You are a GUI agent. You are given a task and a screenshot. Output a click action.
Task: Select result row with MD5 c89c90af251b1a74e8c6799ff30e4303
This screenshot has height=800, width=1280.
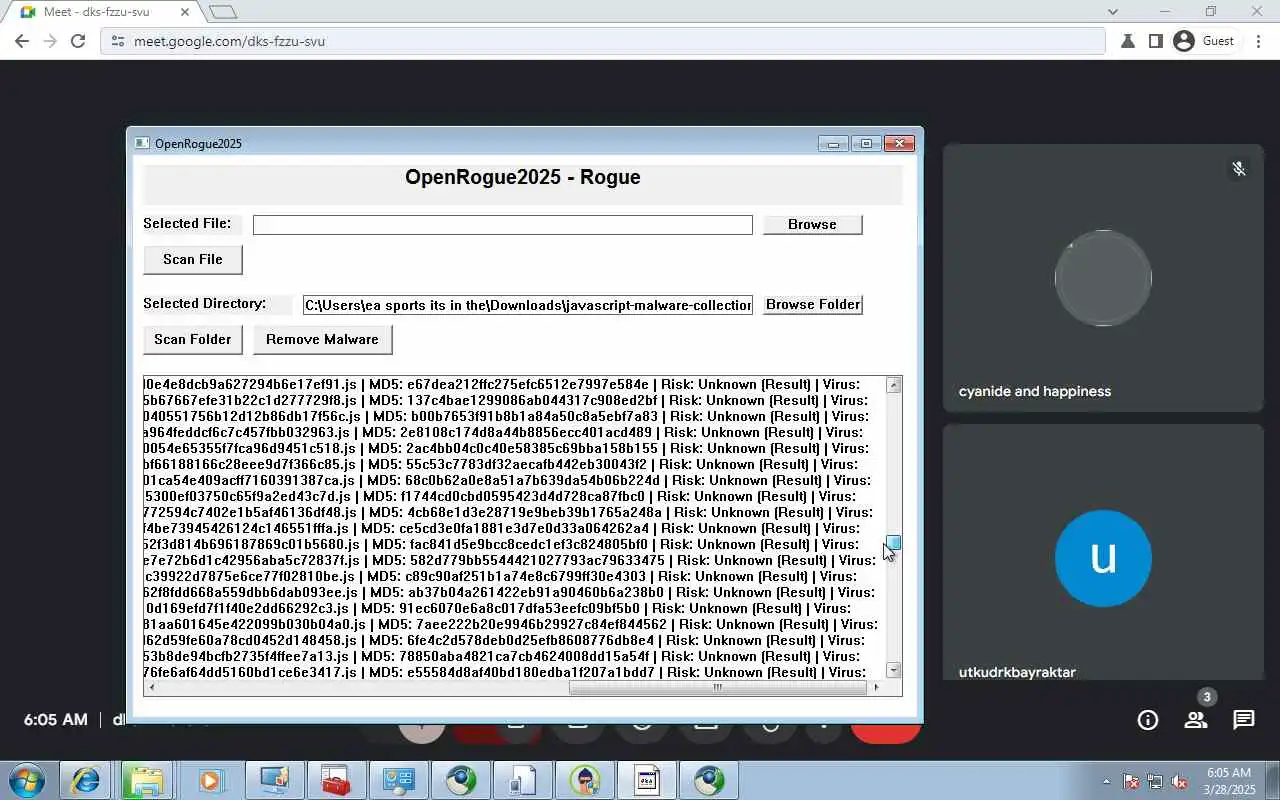pos(515,576)
